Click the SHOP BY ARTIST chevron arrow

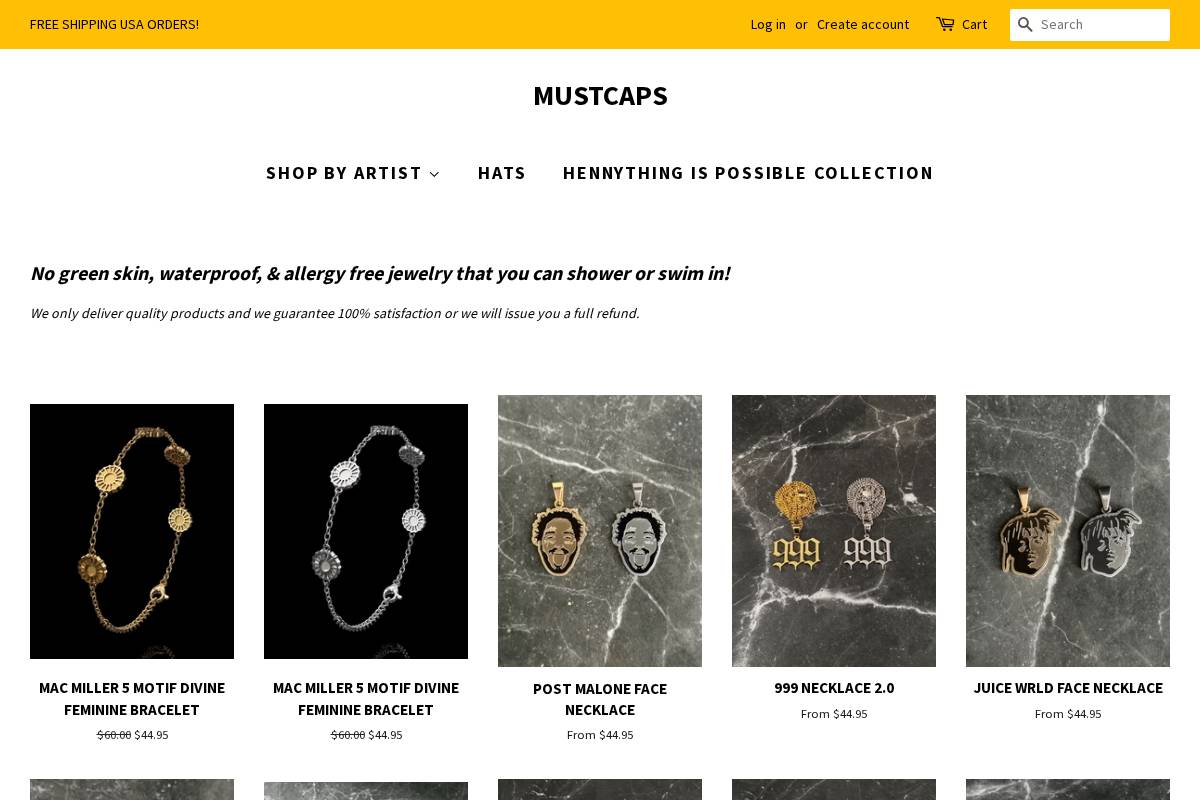(434, 173)
